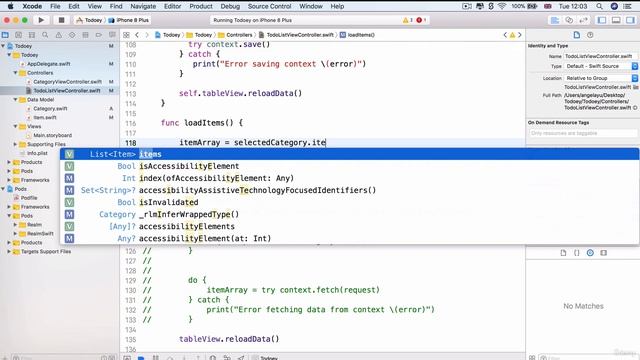Image resolution: width=640 pixels, height=360 pixels.
Task: Open the Editor menu
Action: click(x=172, y=6)
